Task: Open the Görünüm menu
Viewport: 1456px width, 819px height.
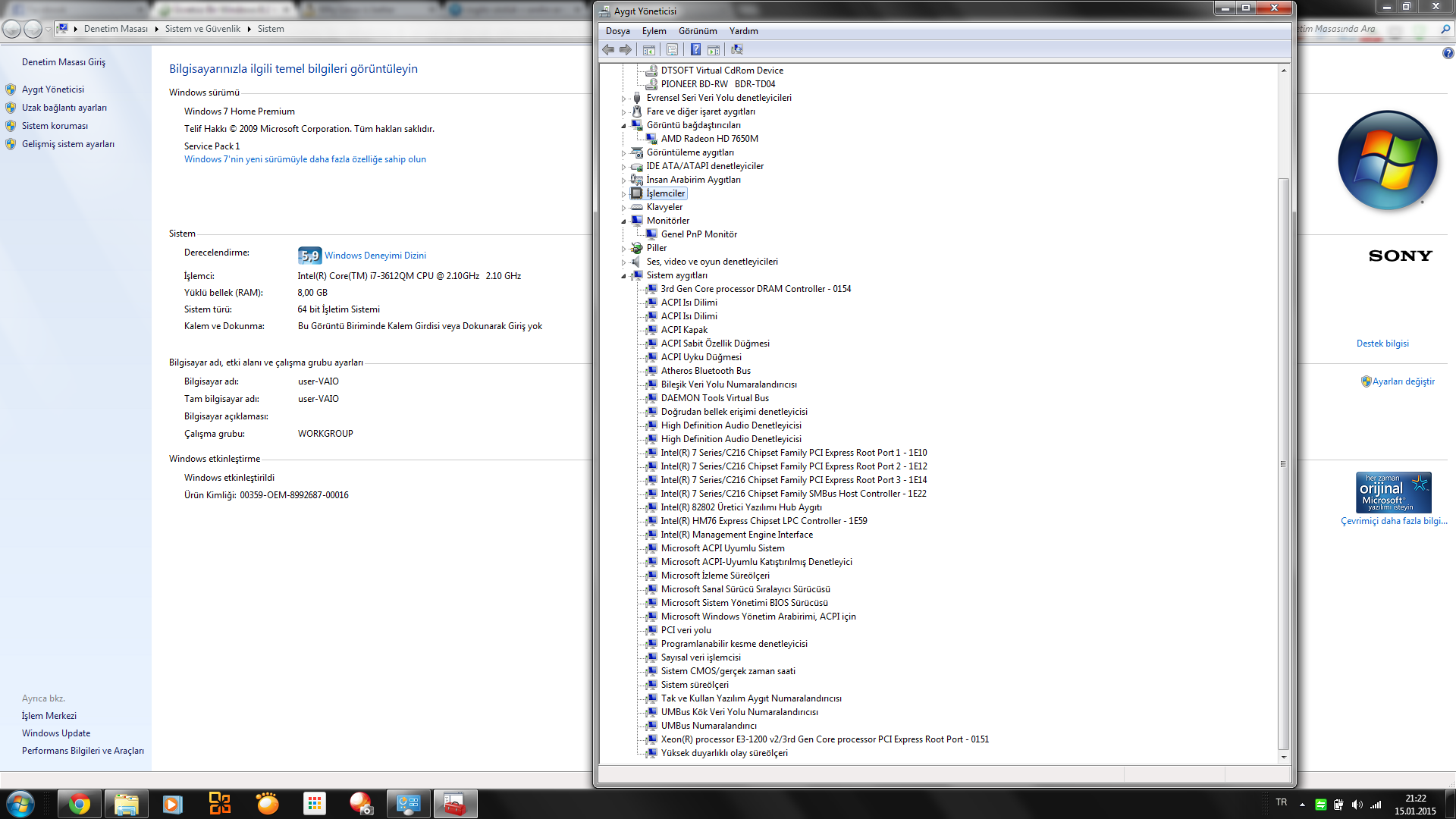Action: coord(698,31)
